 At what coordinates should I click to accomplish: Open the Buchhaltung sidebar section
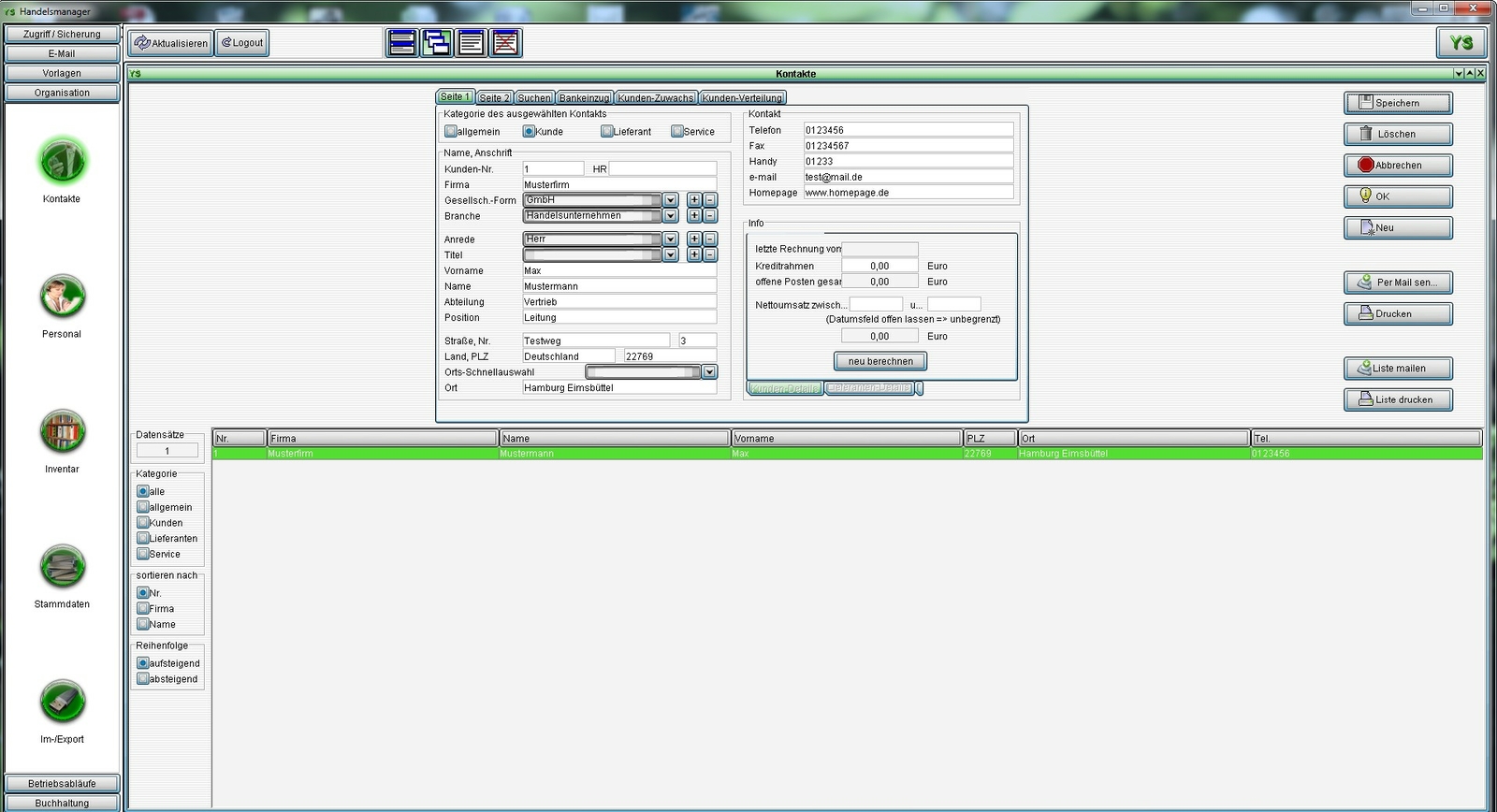(62, 803)
